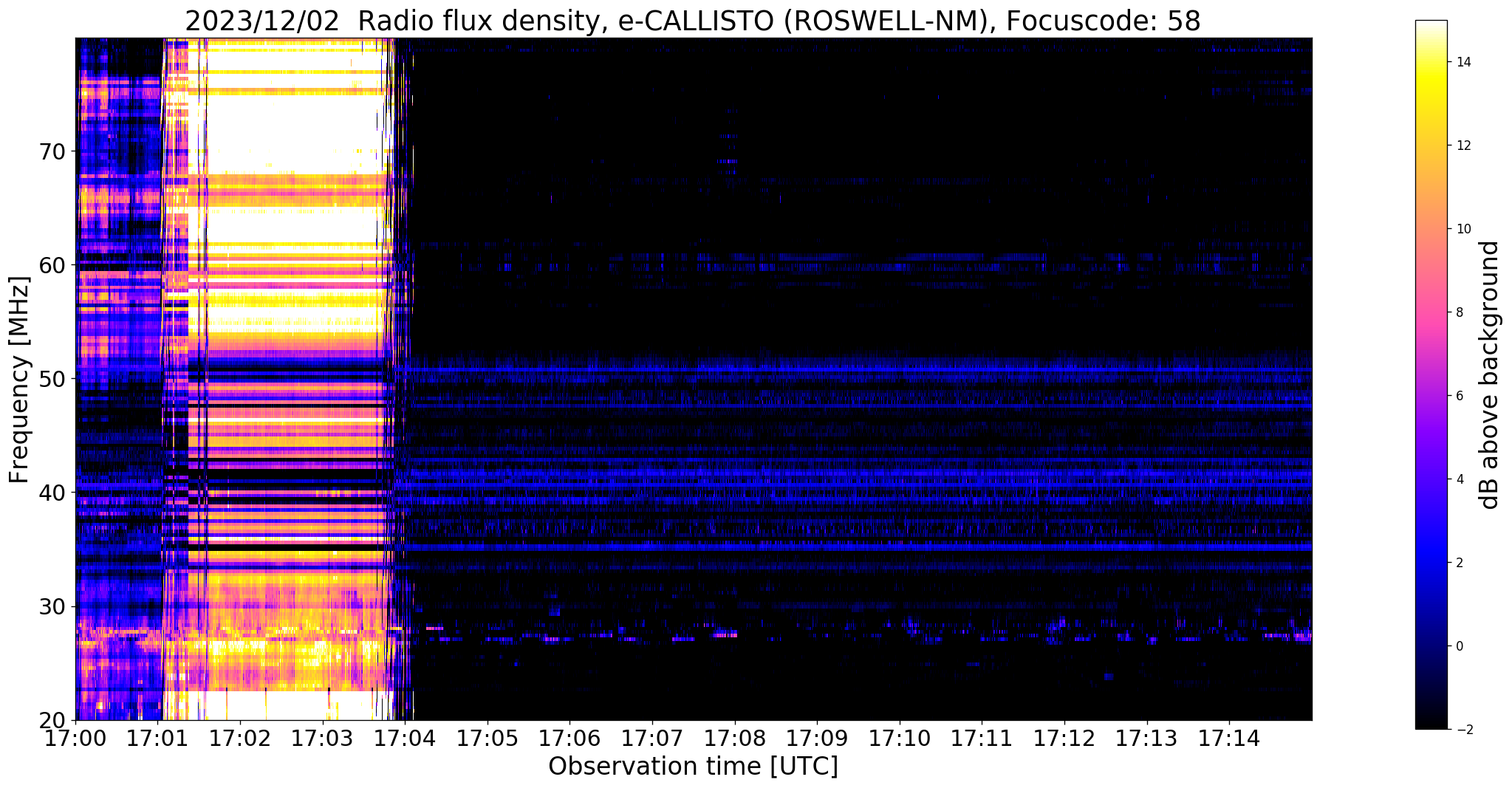Click the colorbar tick value 10

pos(1463,229)
